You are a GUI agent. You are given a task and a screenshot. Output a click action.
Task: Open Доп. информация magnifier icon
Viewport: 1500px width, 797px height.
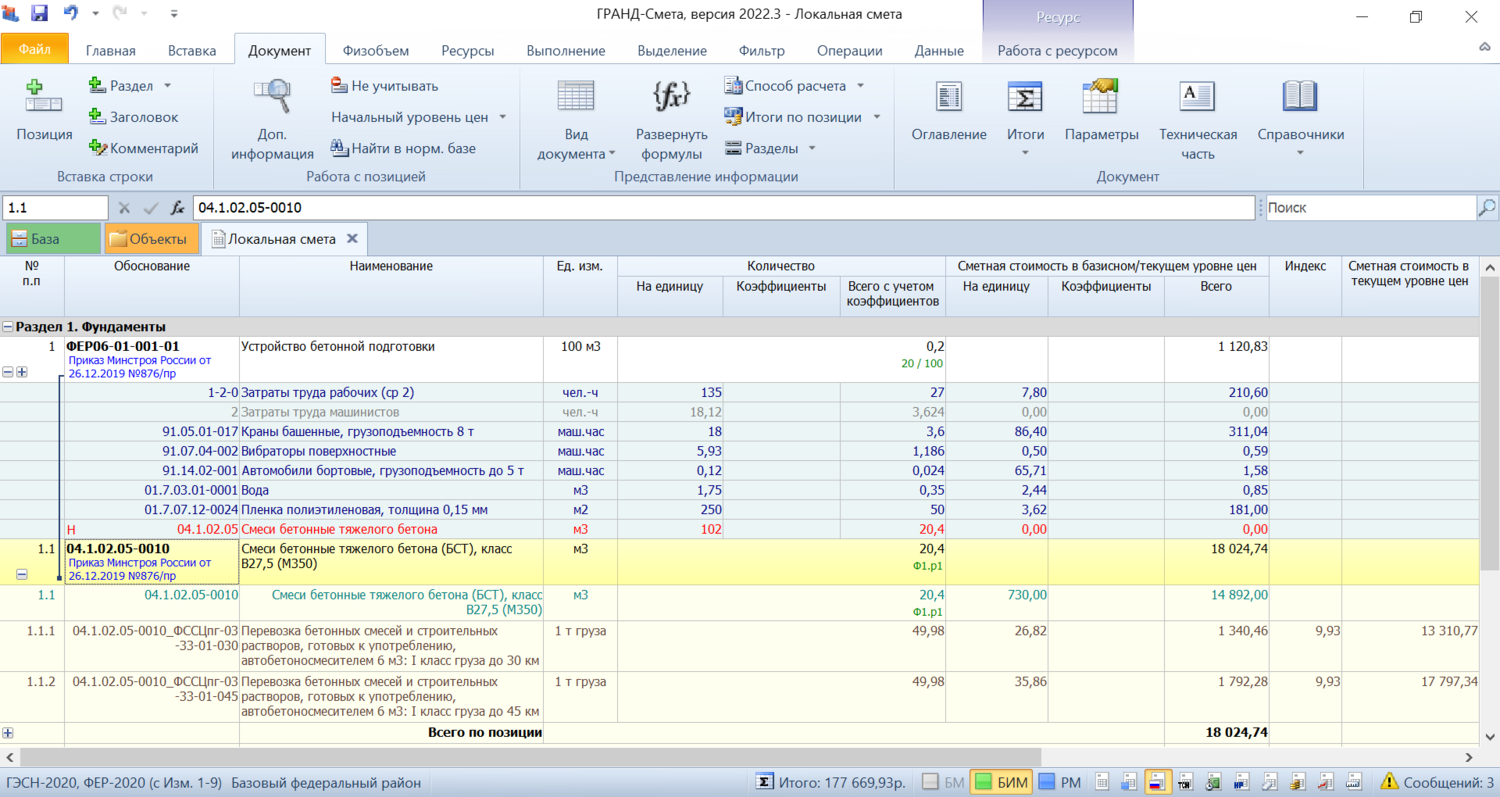click(272, 98)
